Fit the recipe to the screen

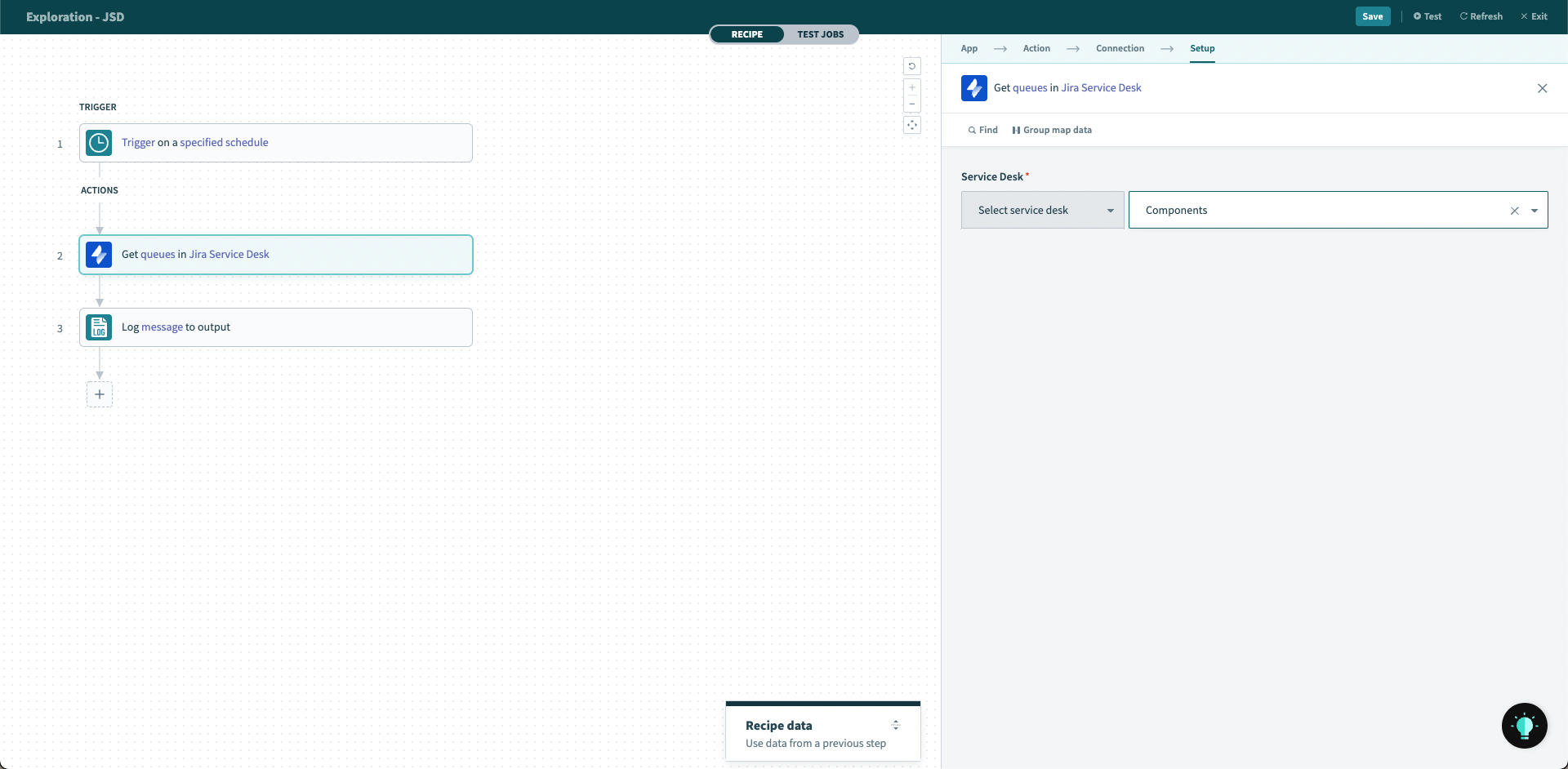tap(912, 125)
